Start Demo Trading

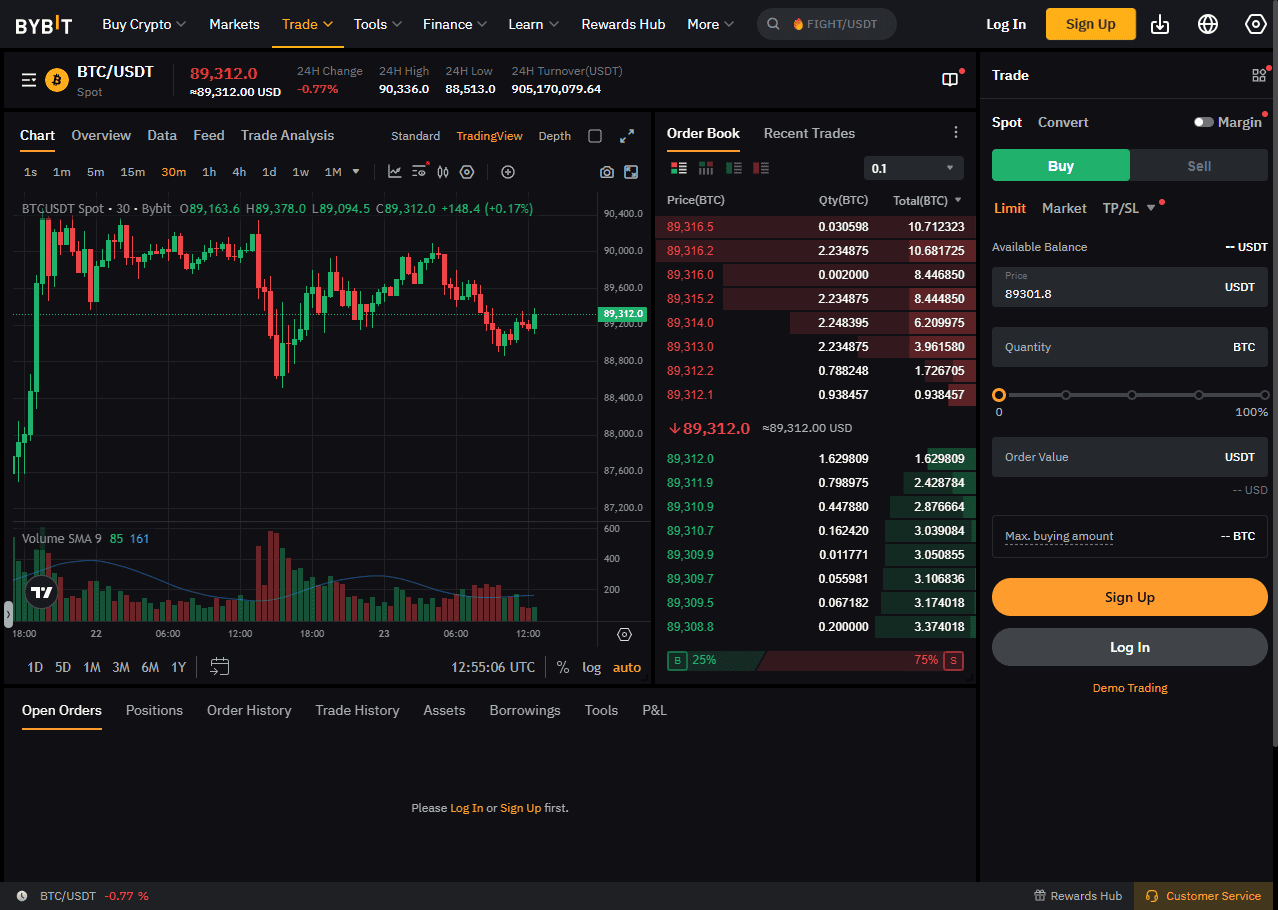tap(1129, 687)
